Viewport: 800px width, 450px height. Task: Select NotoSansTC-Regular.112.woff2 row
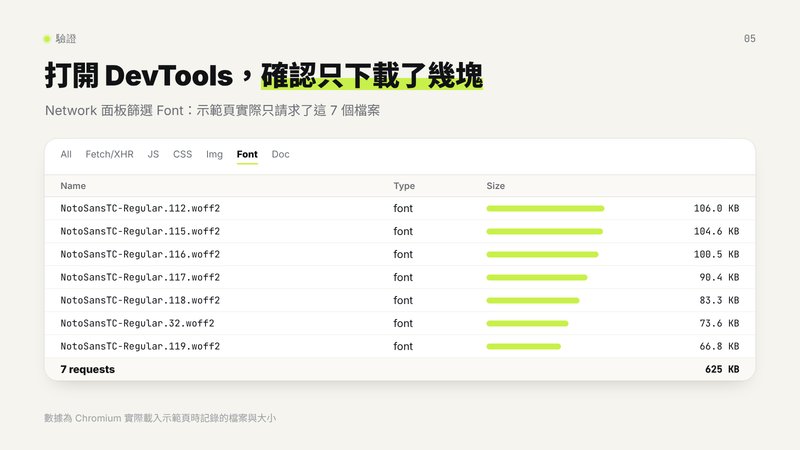pos(400,208)
